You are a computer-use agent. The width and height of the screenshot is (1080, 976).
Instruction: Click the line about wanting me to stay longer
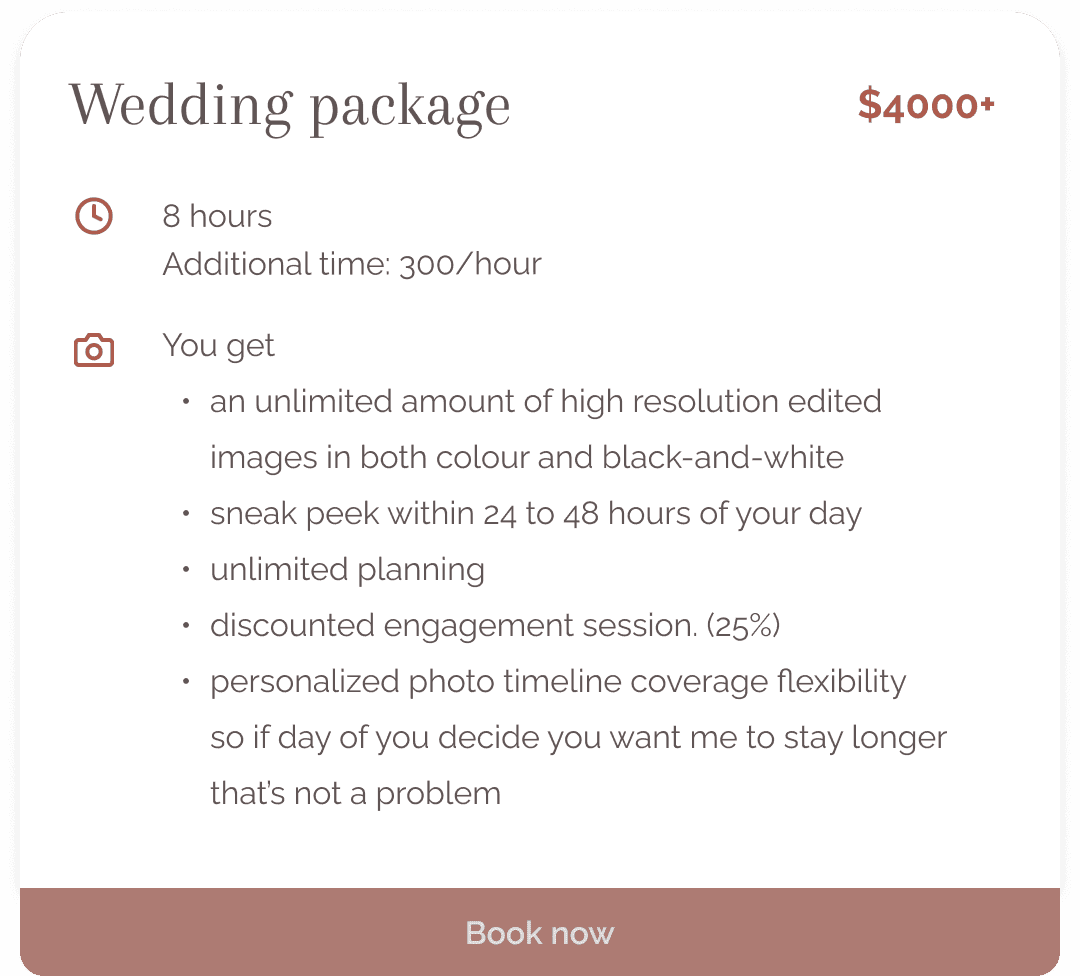tap(578, 738)
